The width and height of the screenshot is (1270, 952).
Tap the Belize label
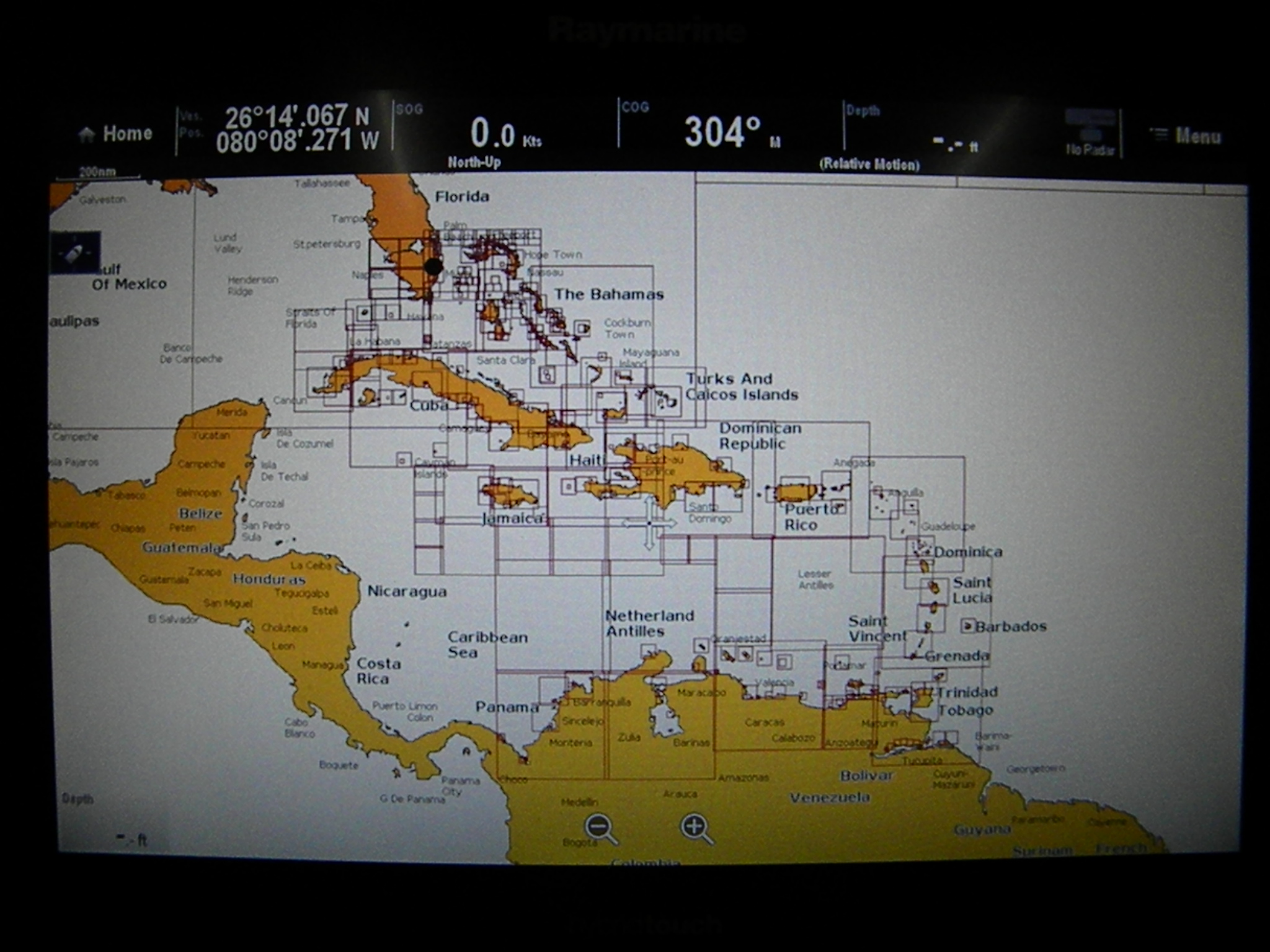(x=200, y=514)
